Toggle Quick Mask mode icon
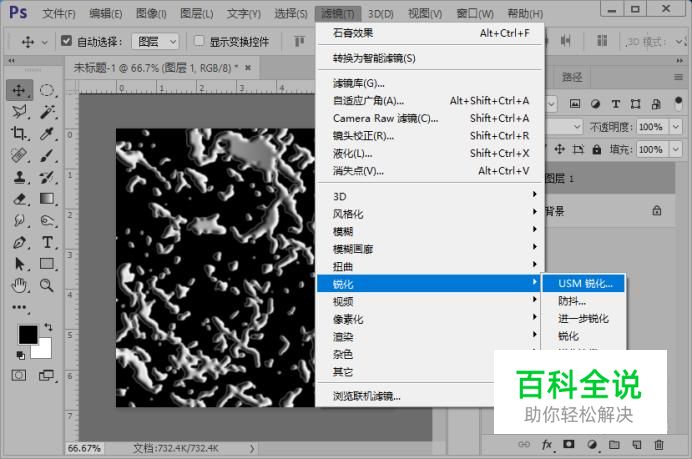The image size is (692, 459). coord(19,376)
